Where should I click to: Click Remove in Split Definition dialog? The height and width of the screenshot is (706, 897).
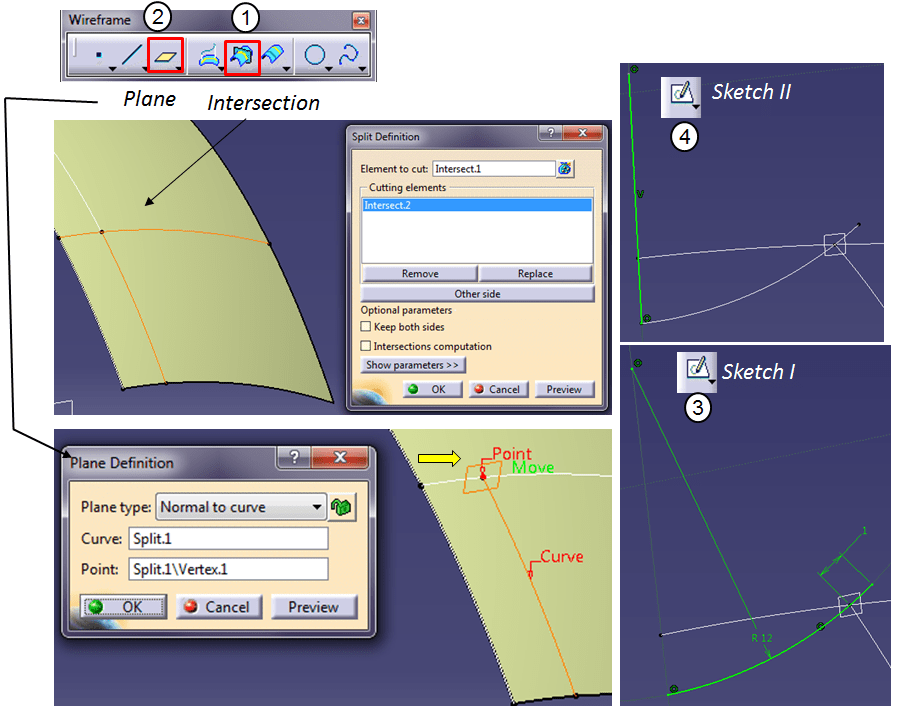419,274
